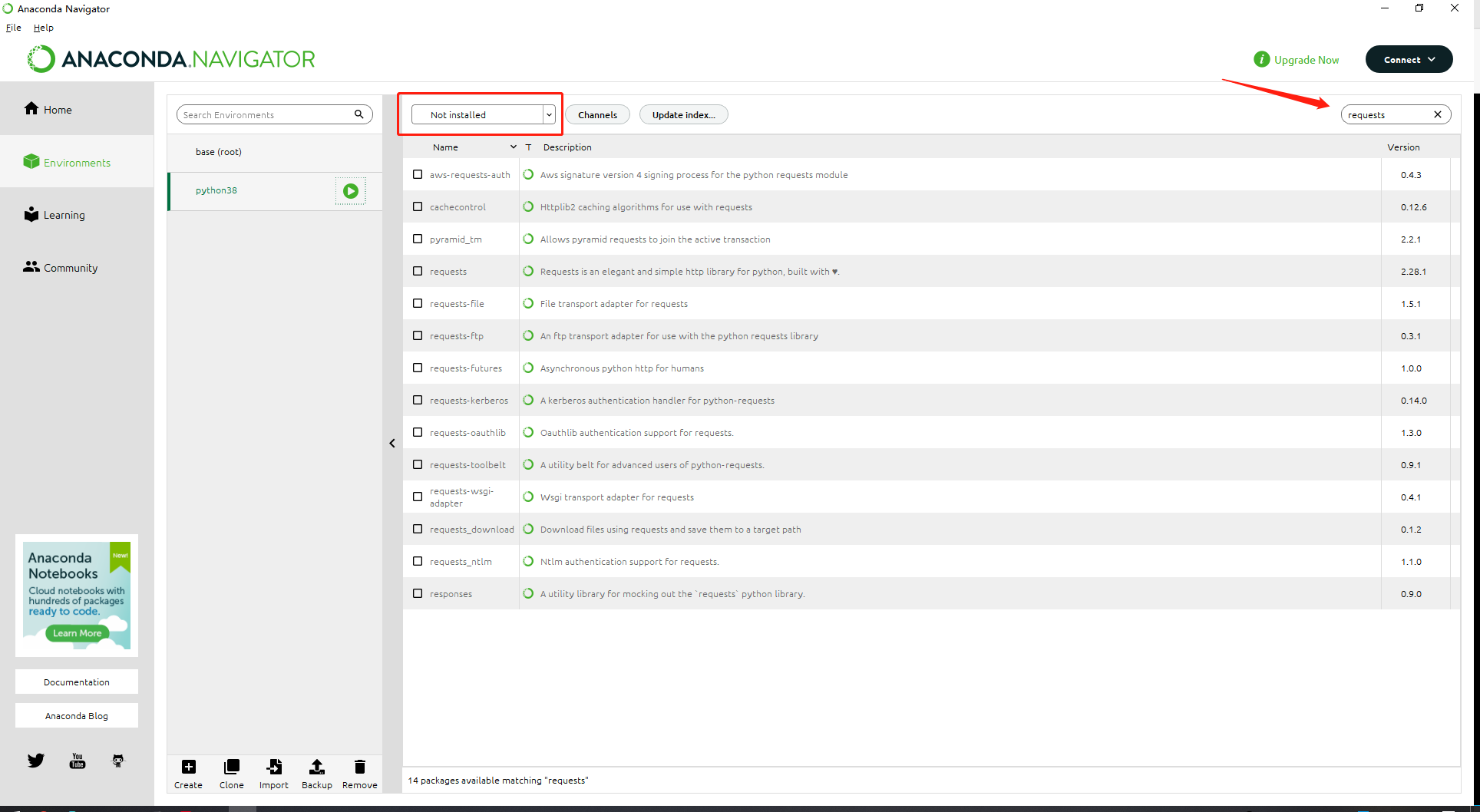
Task: Clear the requests search text
Action: click(1438, 114)
